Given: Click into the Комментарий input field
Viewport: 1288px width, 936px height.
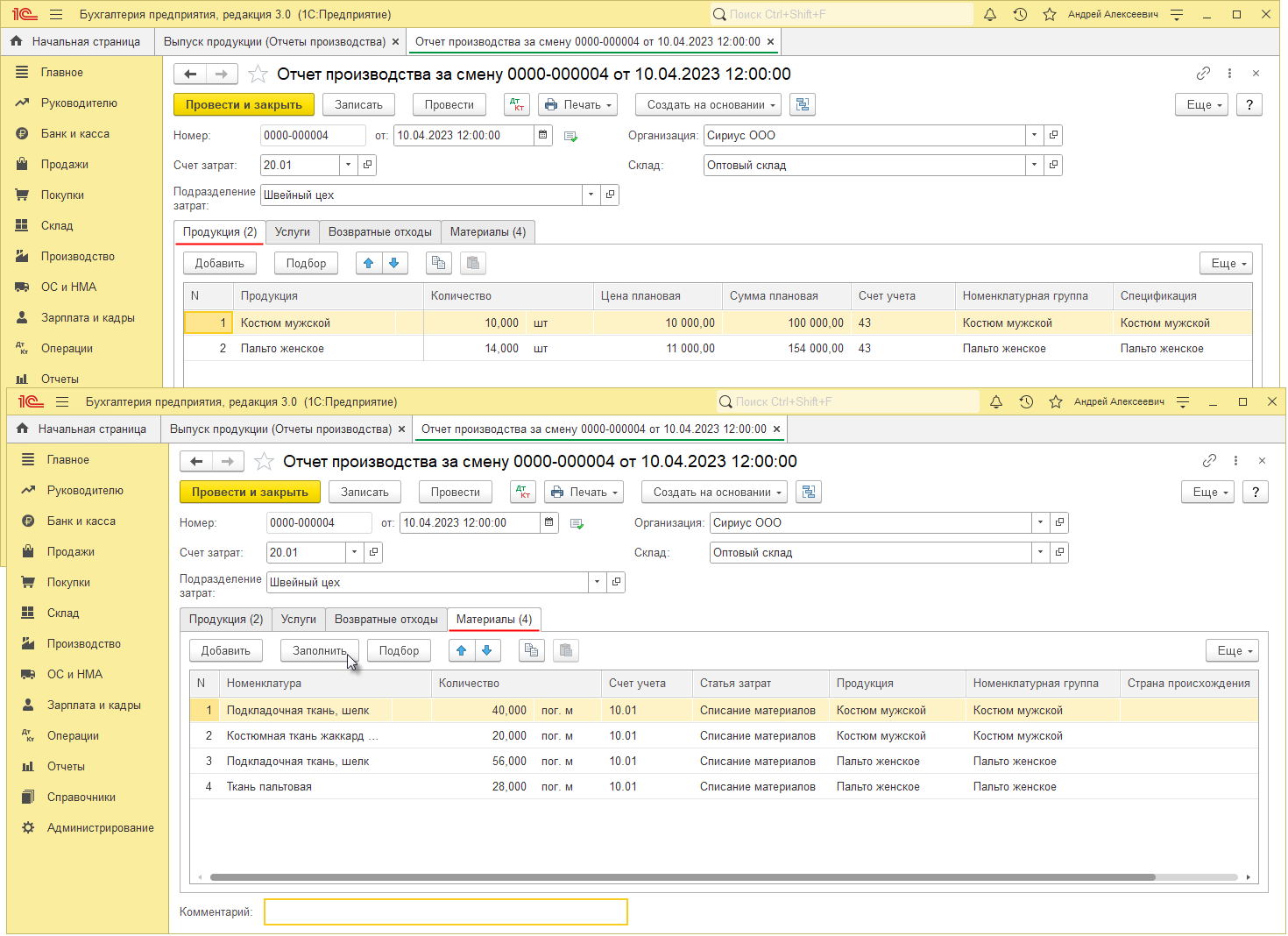Looking at the screenshot, I should [445, 912].
